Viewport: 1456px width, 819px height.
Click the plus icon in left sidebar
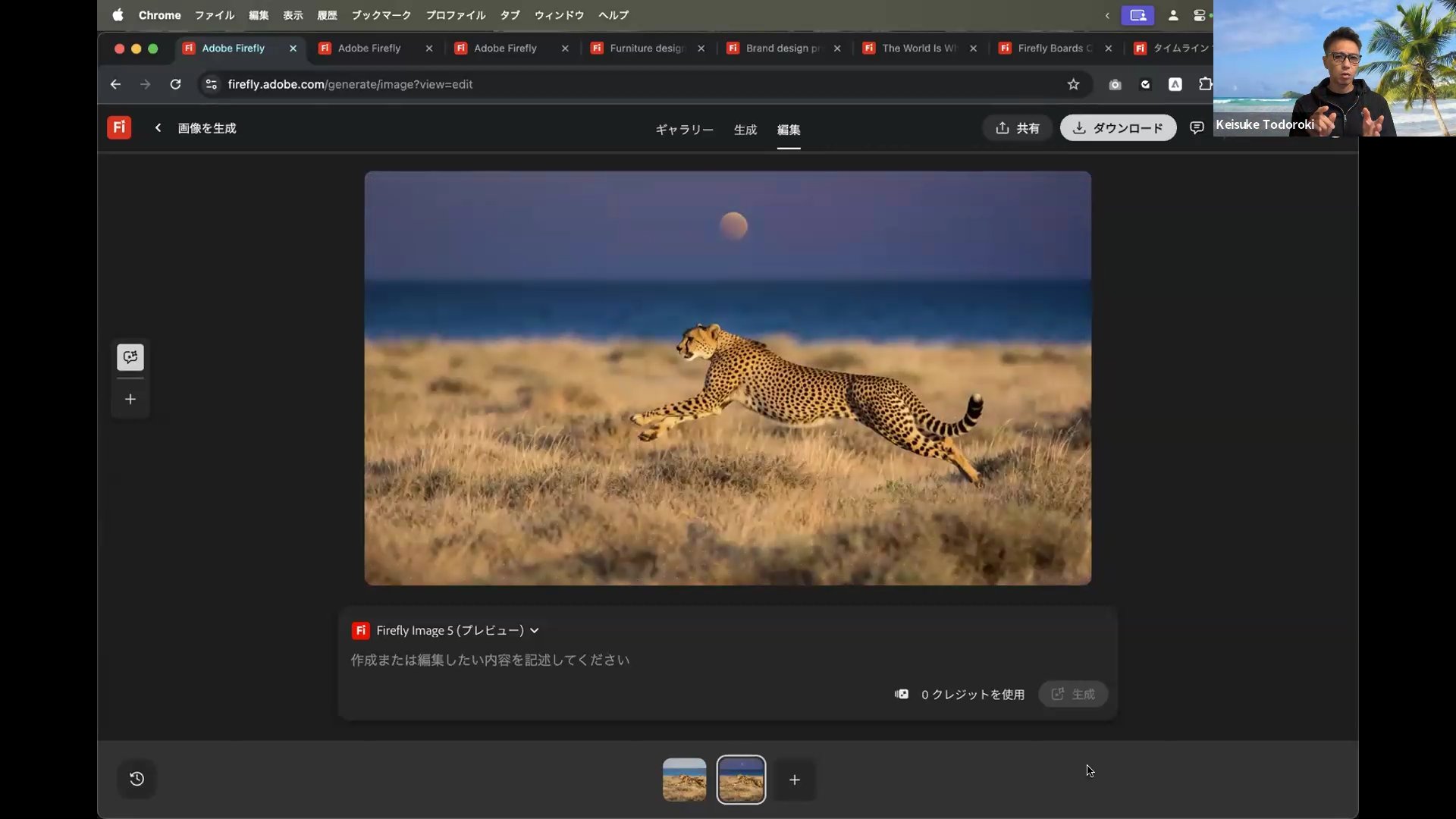[130, 400]
